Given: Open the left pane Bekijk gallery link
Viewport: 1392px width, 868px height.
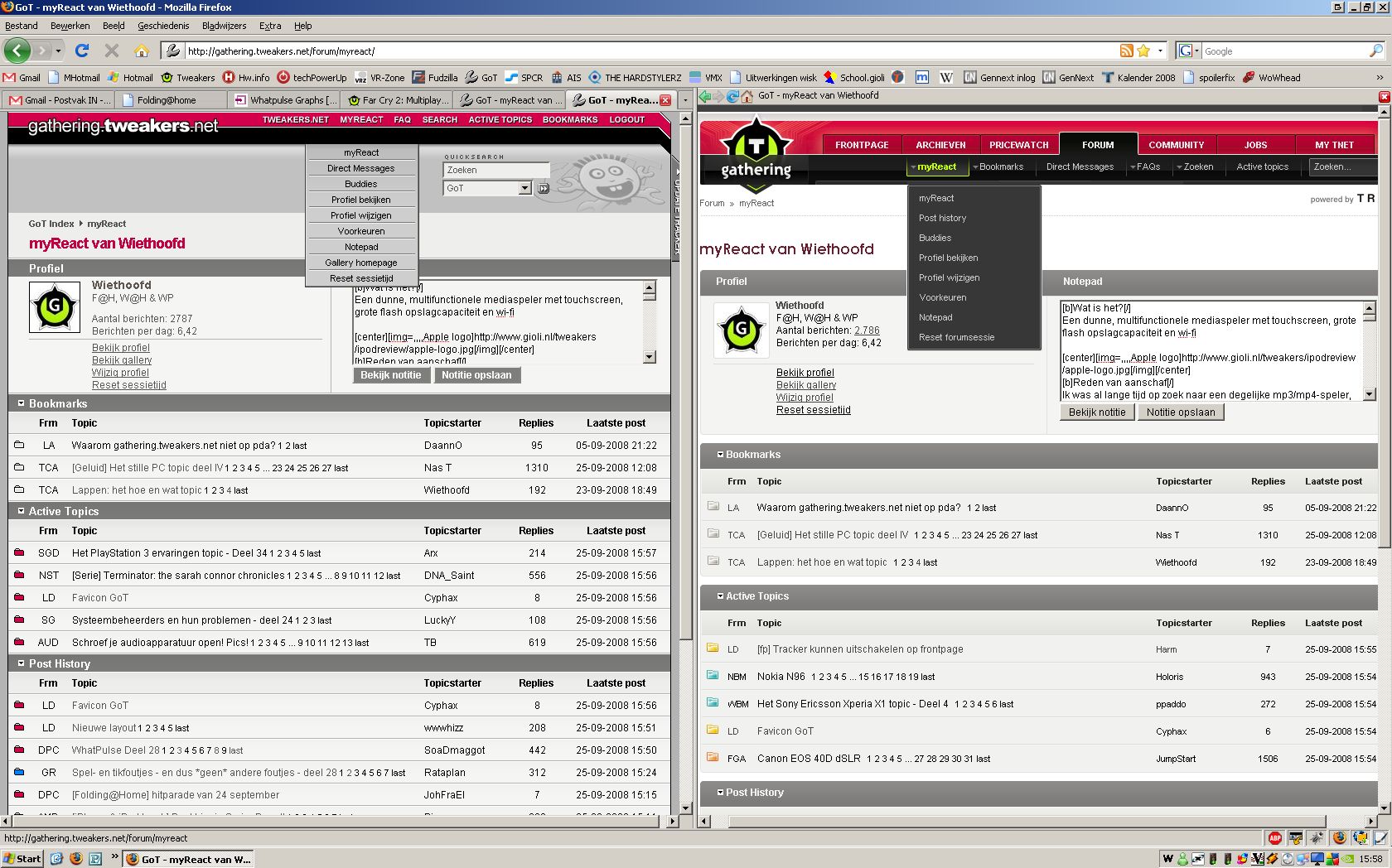Looking at the screenshot, I should pyautogui.click(x=122, y=360).
